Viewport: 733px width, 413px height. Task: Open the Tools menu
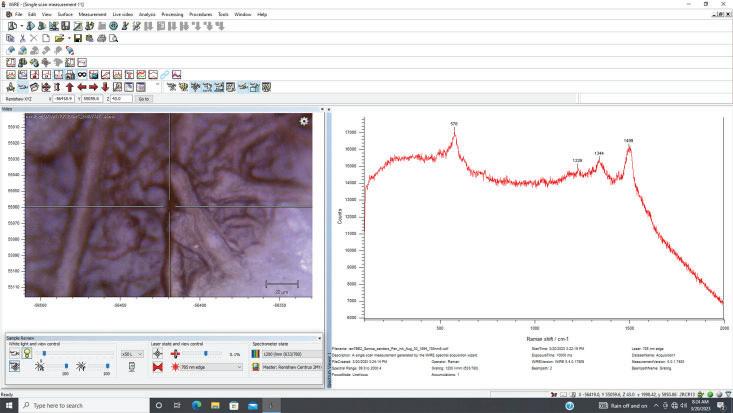[223, 14]
